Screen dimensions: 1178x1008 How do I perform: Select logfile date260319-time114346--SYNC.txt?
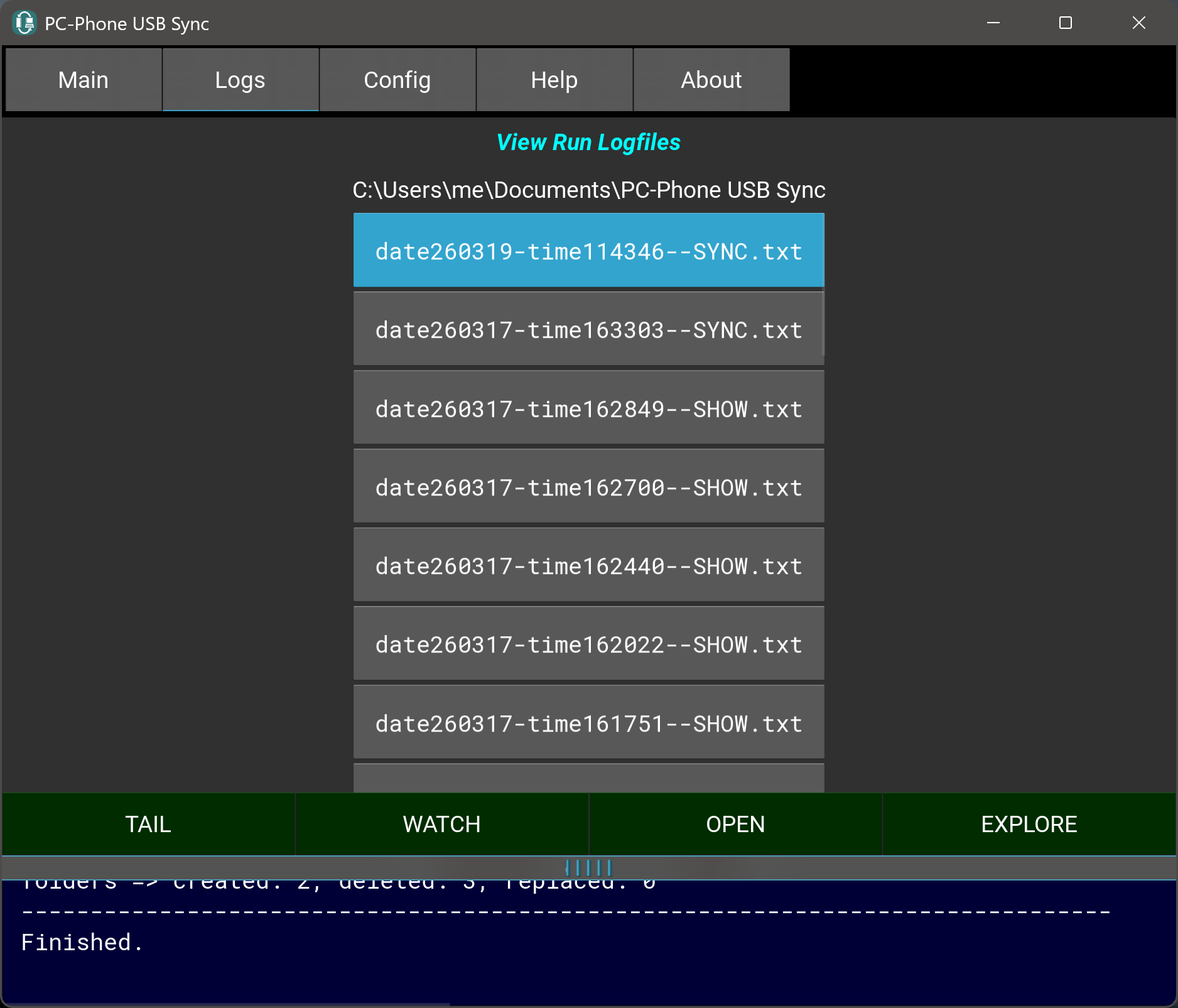click(x=588, y=251)
